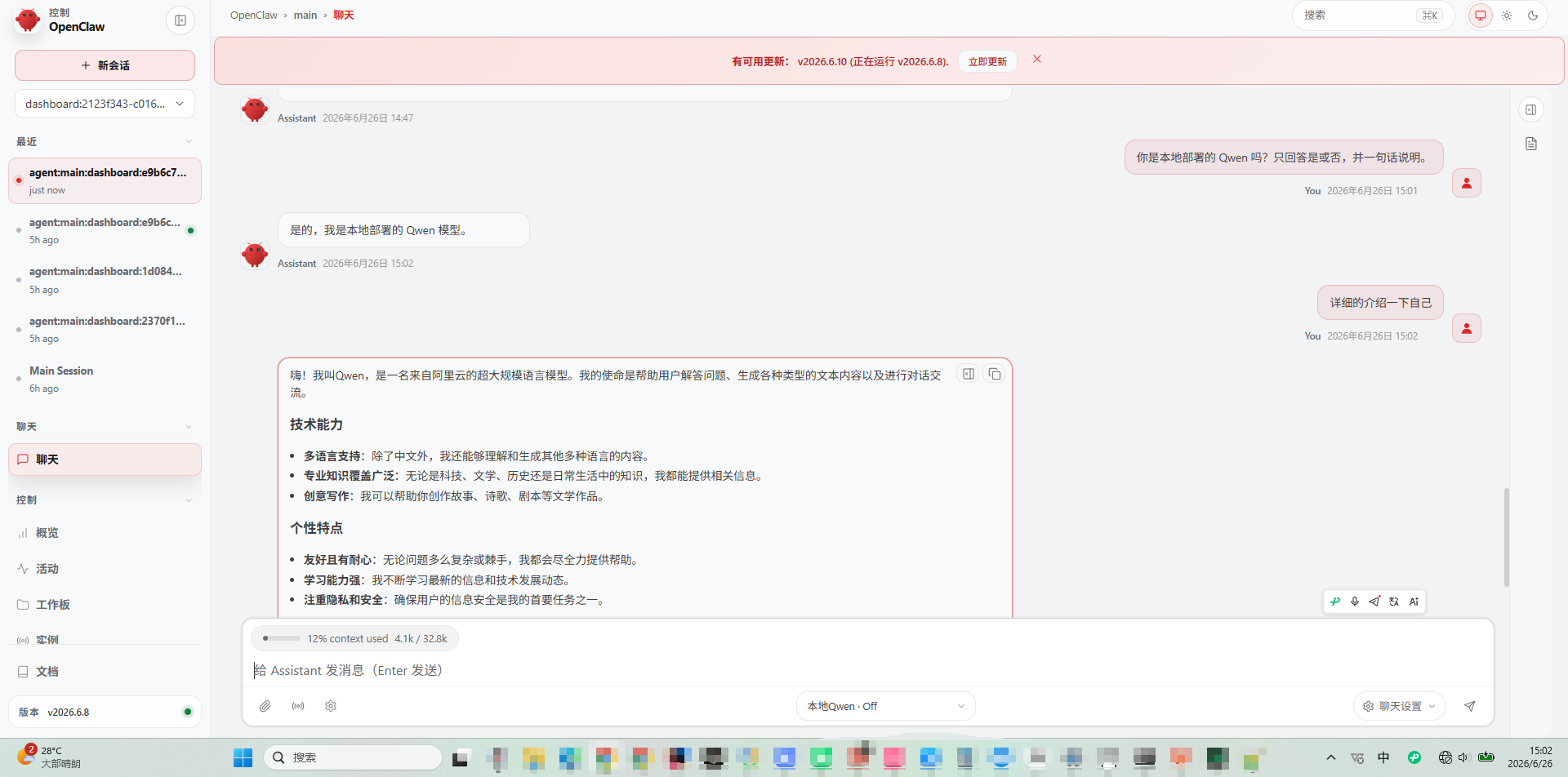The height and width of the screenshot is (777, 1568).
Task: Click assistant avatar at 15:02 reply
Action: (255, 255)
